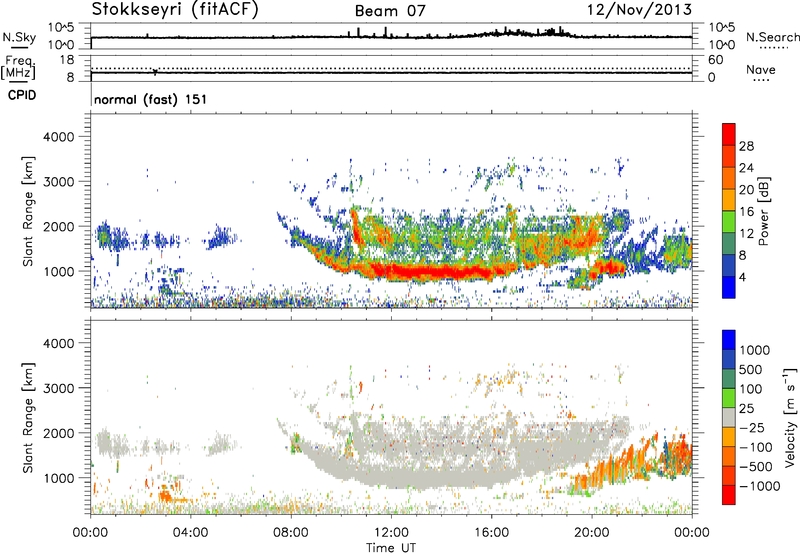Click the '08:00' time axis label

click(x=291, y=533)
